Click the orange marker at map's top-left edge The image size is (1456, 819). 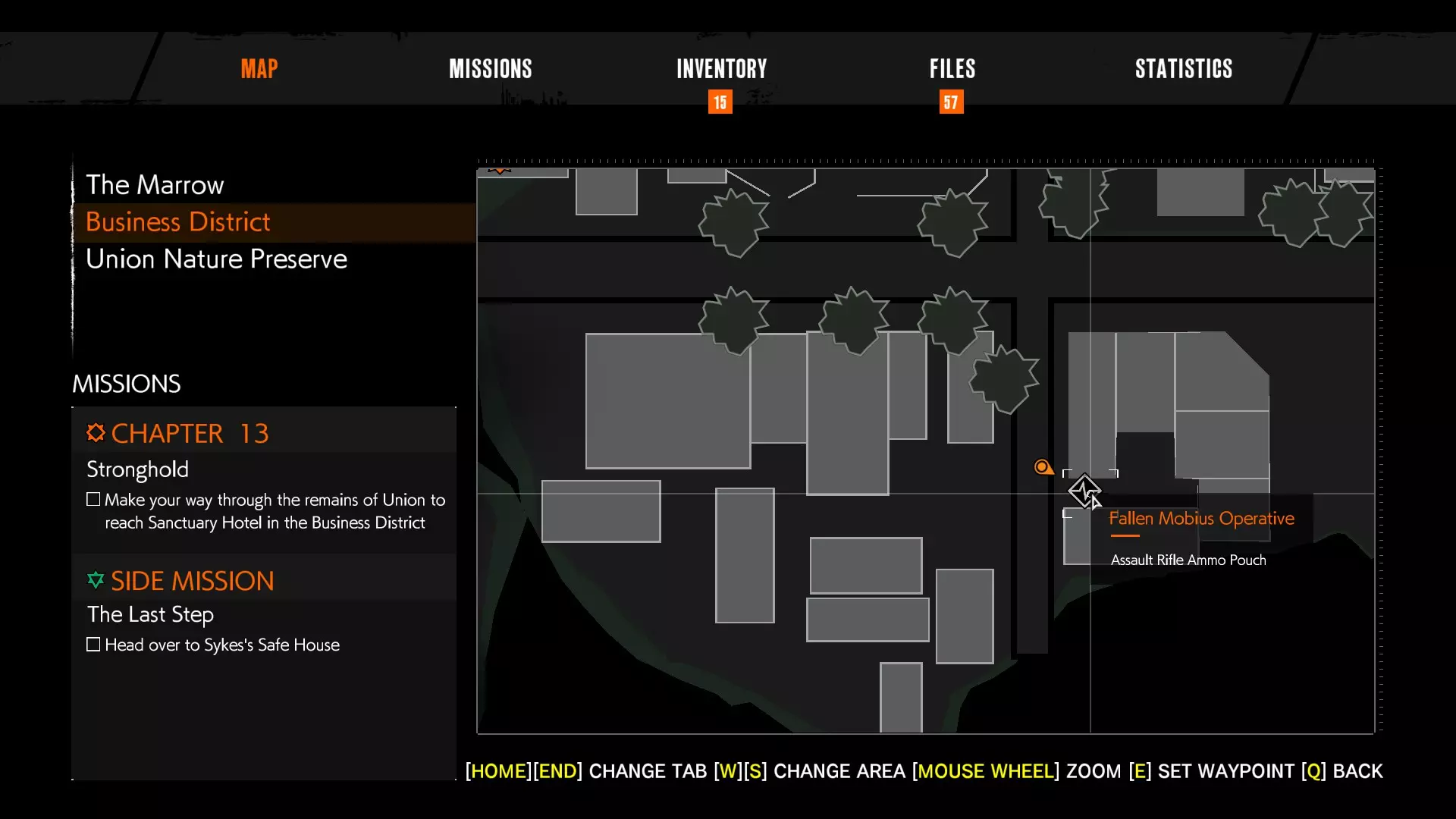click(499, 170)
